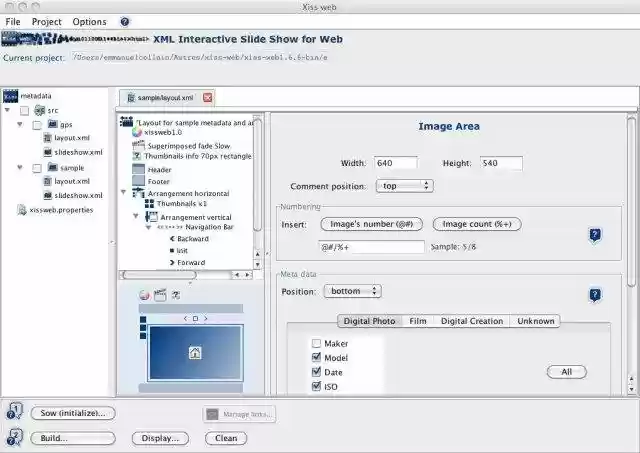Click the xissweb1.0 color wheel icon
Viewport: 640px width, 453px height.
[137, 132]
